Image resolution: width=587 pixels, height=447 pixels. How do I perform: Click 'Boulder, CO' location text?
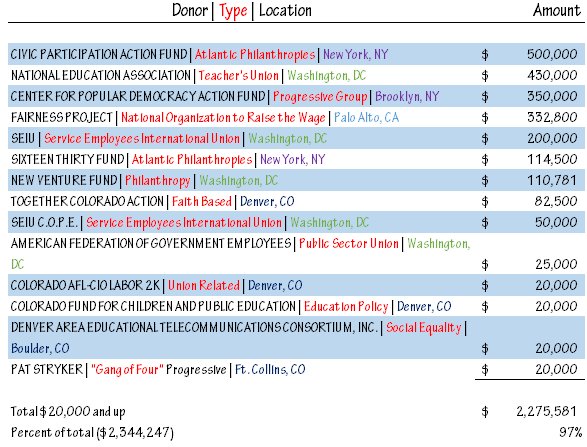(x=40, y=349)
